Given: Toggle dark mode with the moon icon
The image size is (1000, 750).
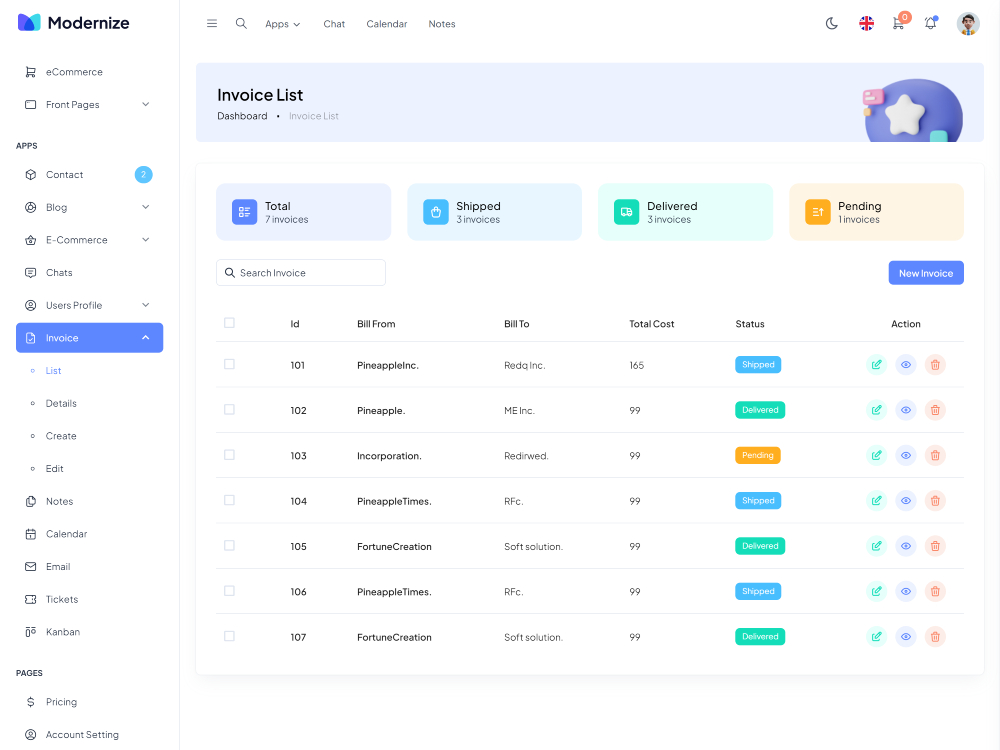Looking at the screenshot, I should click(831, 24).
